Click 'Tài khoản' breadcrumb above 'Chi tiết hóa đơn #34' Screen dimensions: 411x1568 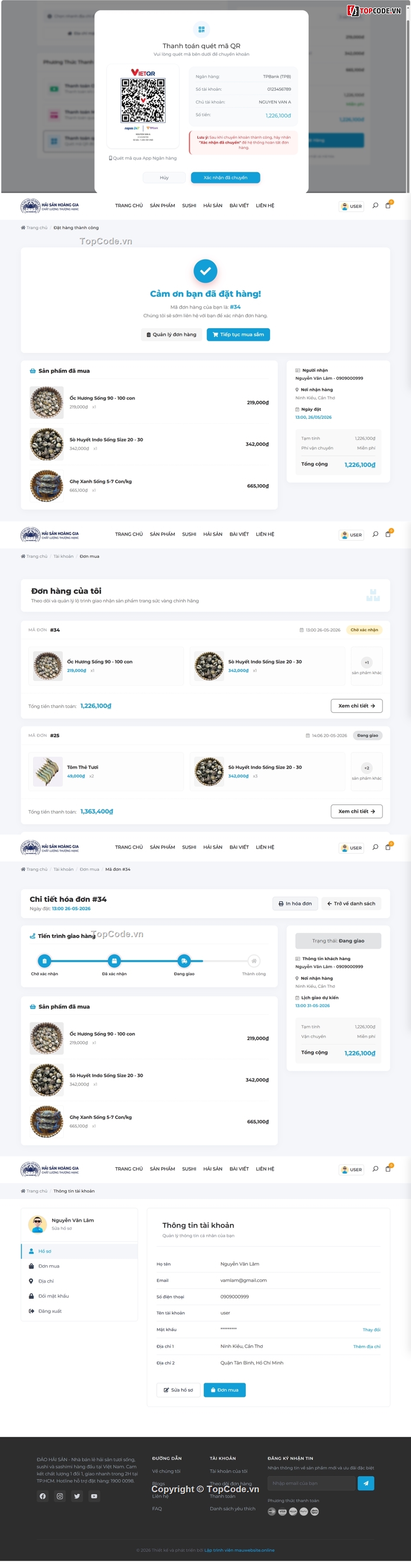pos(63,869)
